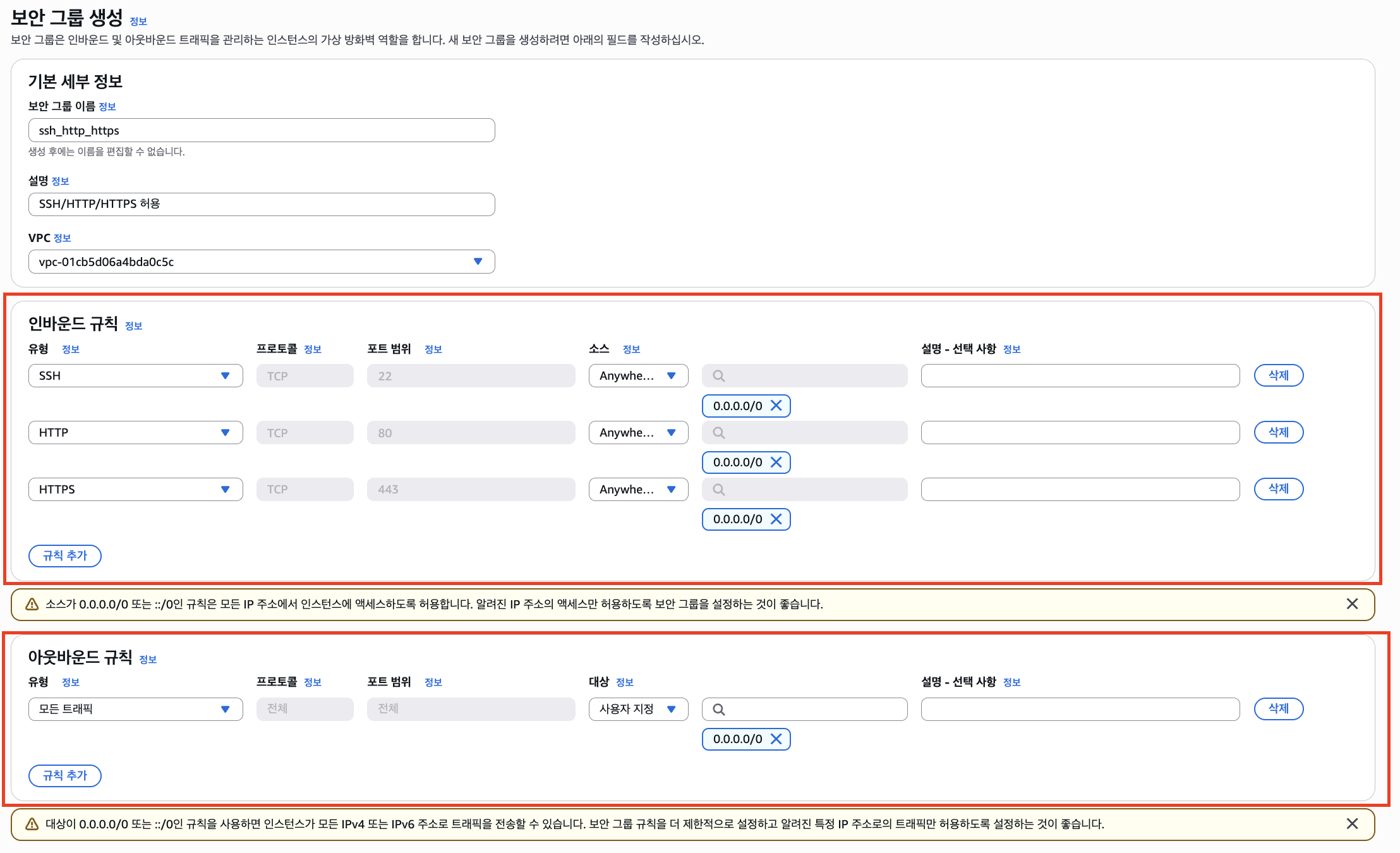The image size is (1400, 853).
Task: Dismiss the outbound destination warning banner
Action: pos(1352,824)
